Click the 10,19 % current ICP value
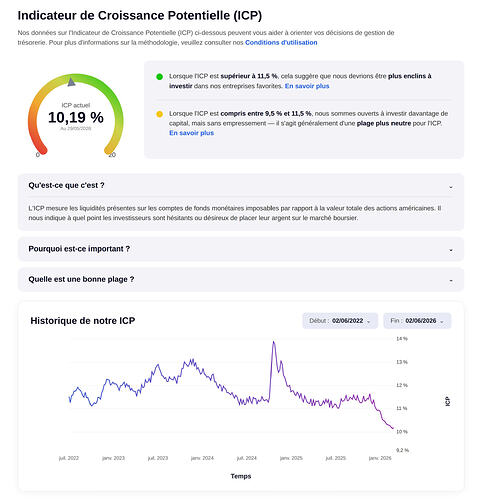Viewport: 482px width, 500px height. 76,118
